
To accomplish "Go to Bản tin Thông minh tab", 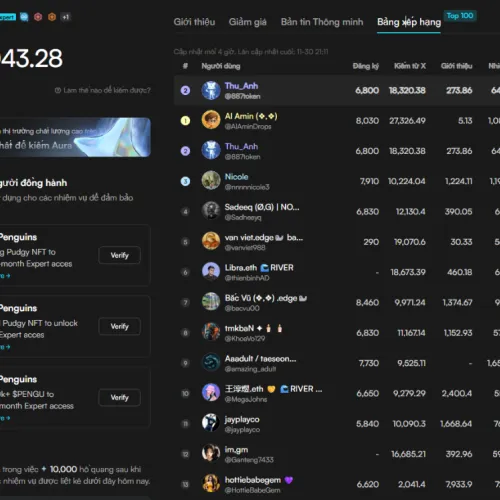I will coord(322,22).
